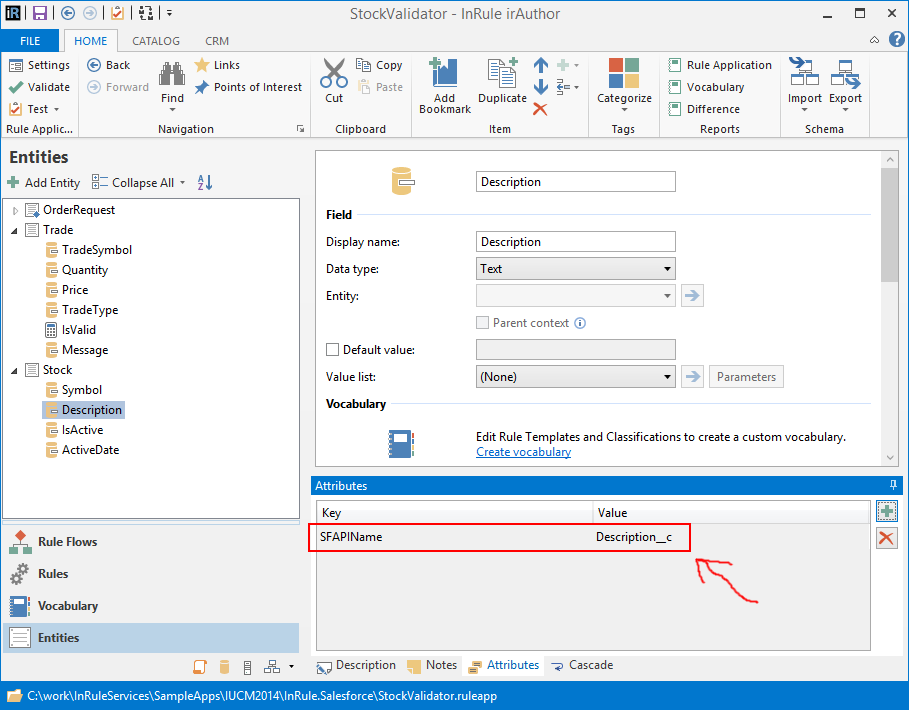The width and height of the screenshot is (909, 710).
Task: Click the green add attribute plus icon
Action: (886, 512)
